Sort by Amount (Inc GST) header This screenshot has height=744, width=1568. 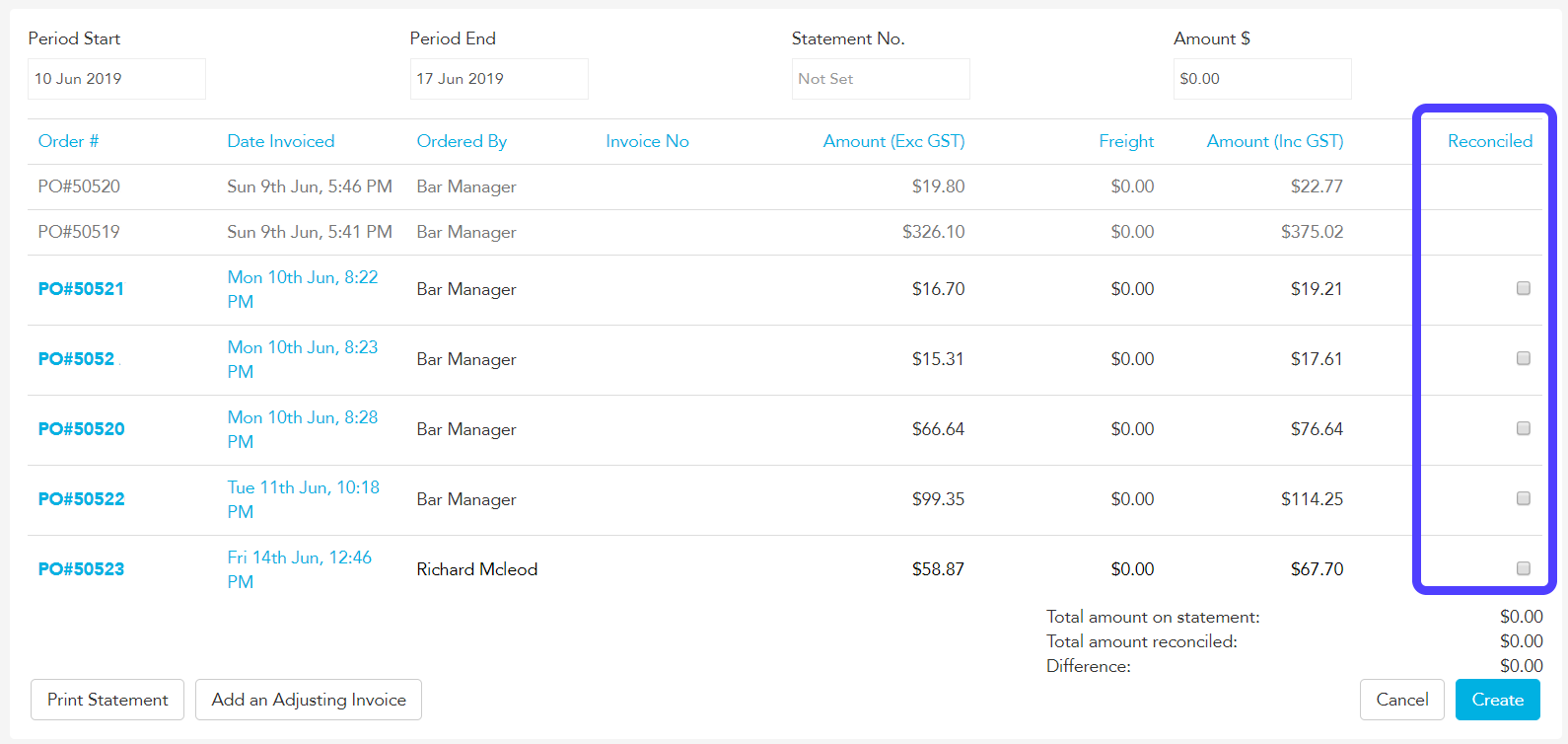pyautogui.click(x=1275, y=141)
